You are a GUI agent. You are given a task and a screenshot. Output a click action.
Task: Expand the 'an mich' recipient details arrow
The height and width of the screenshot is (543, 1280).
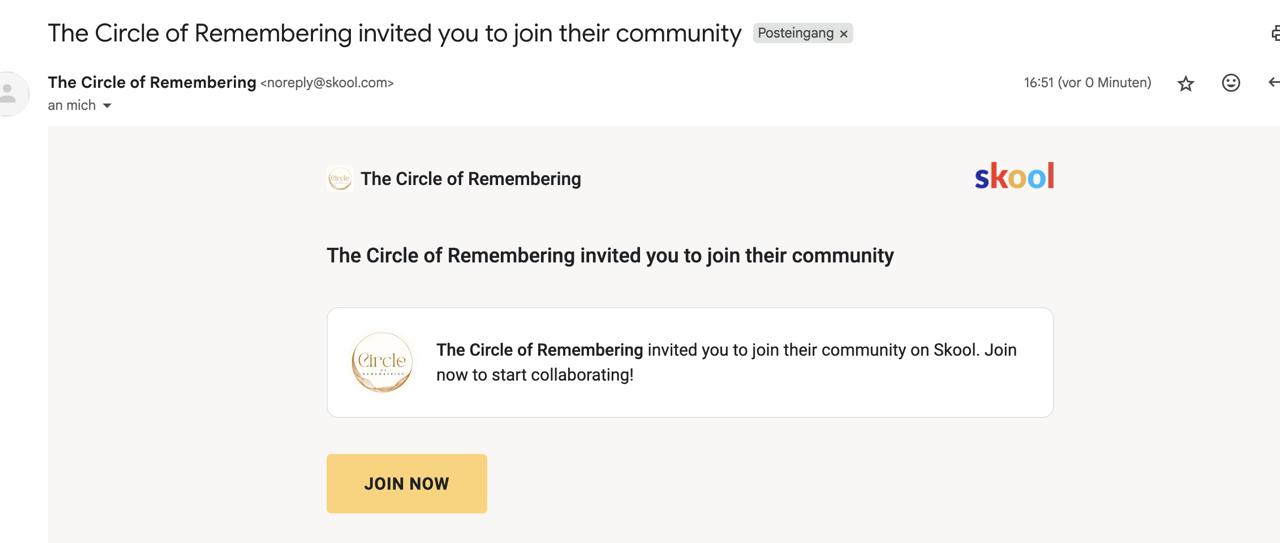(107, 106)
